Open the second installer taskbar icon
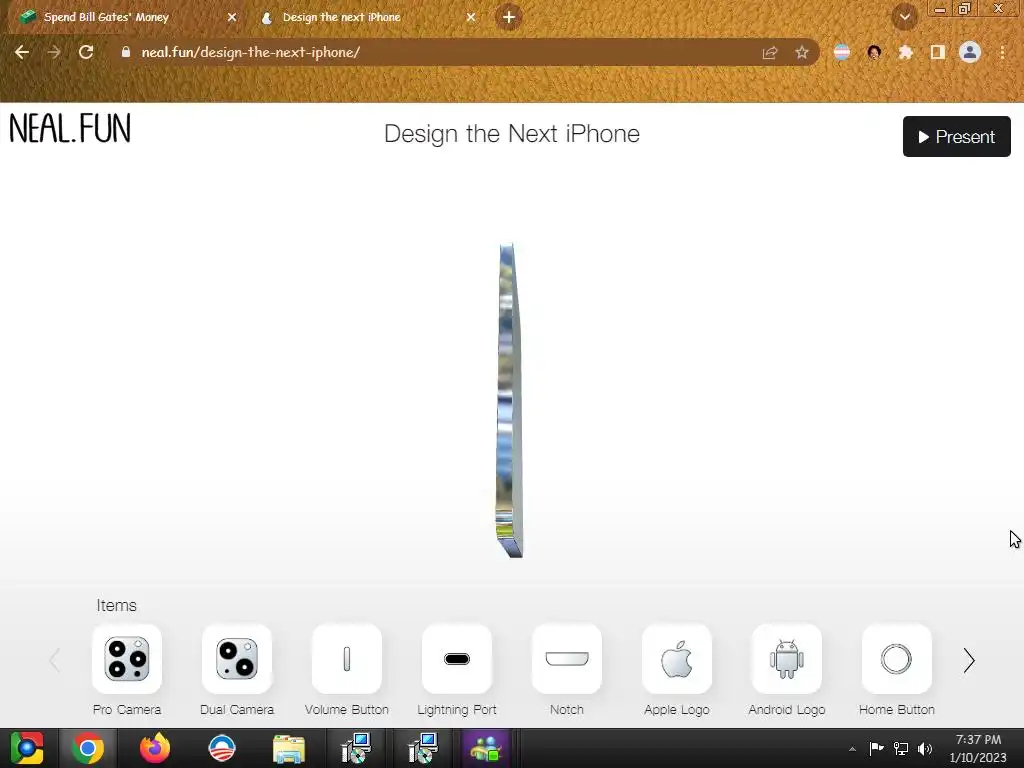Image resolution: width=1024 pixels, height=768 pixels. click(x=423, y=748)
